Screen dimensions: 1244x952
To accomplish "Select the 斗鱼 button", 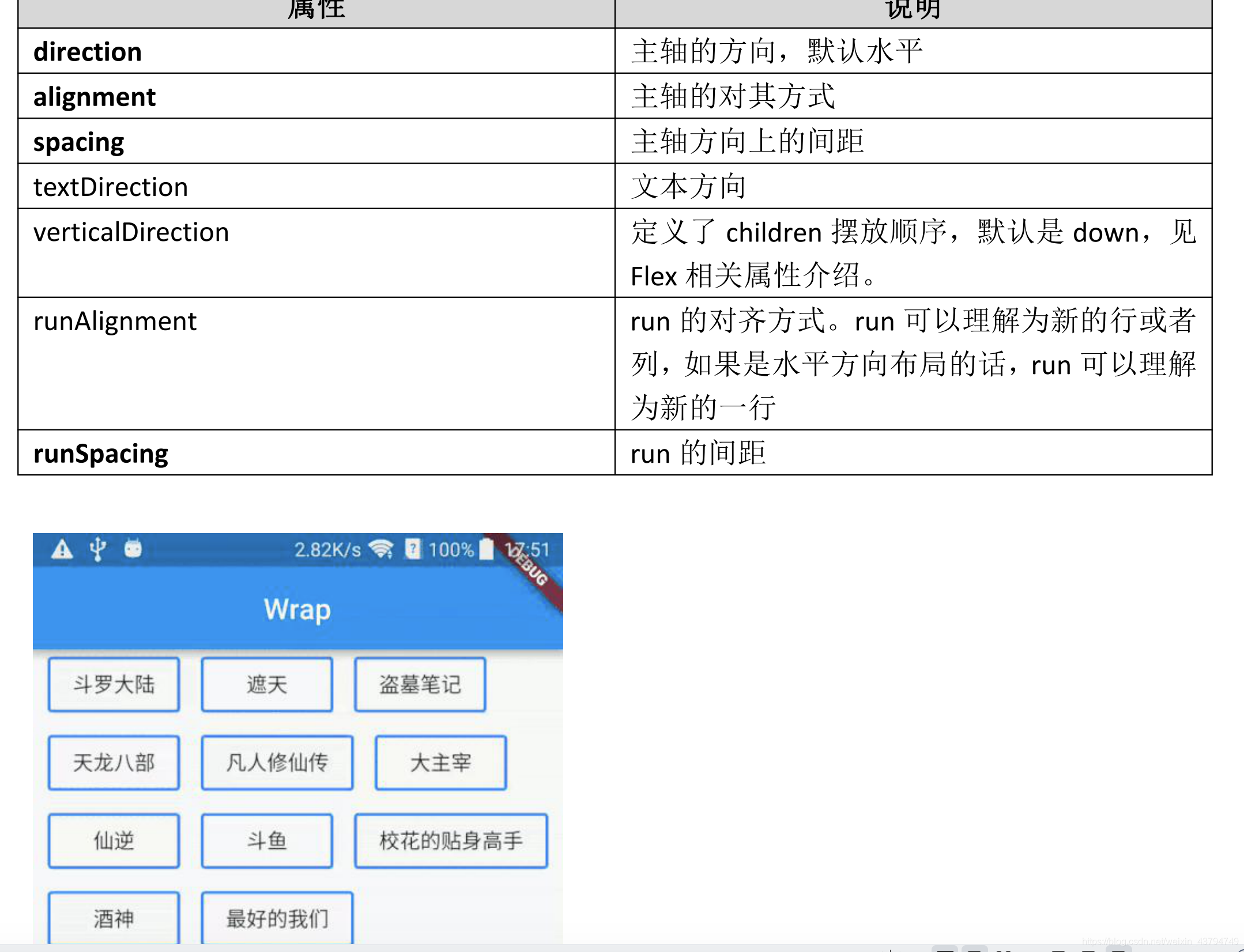I will tap(267, 841).
